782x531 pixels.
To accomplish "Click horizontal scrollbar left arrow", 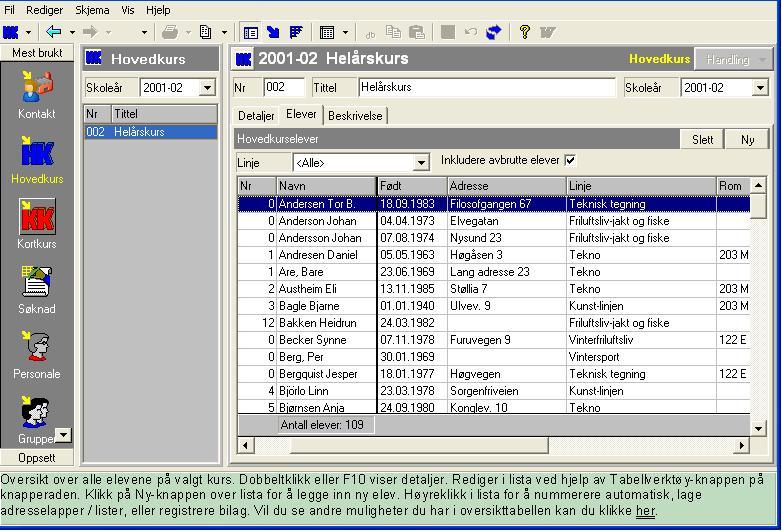I will [x=245, y=445].
